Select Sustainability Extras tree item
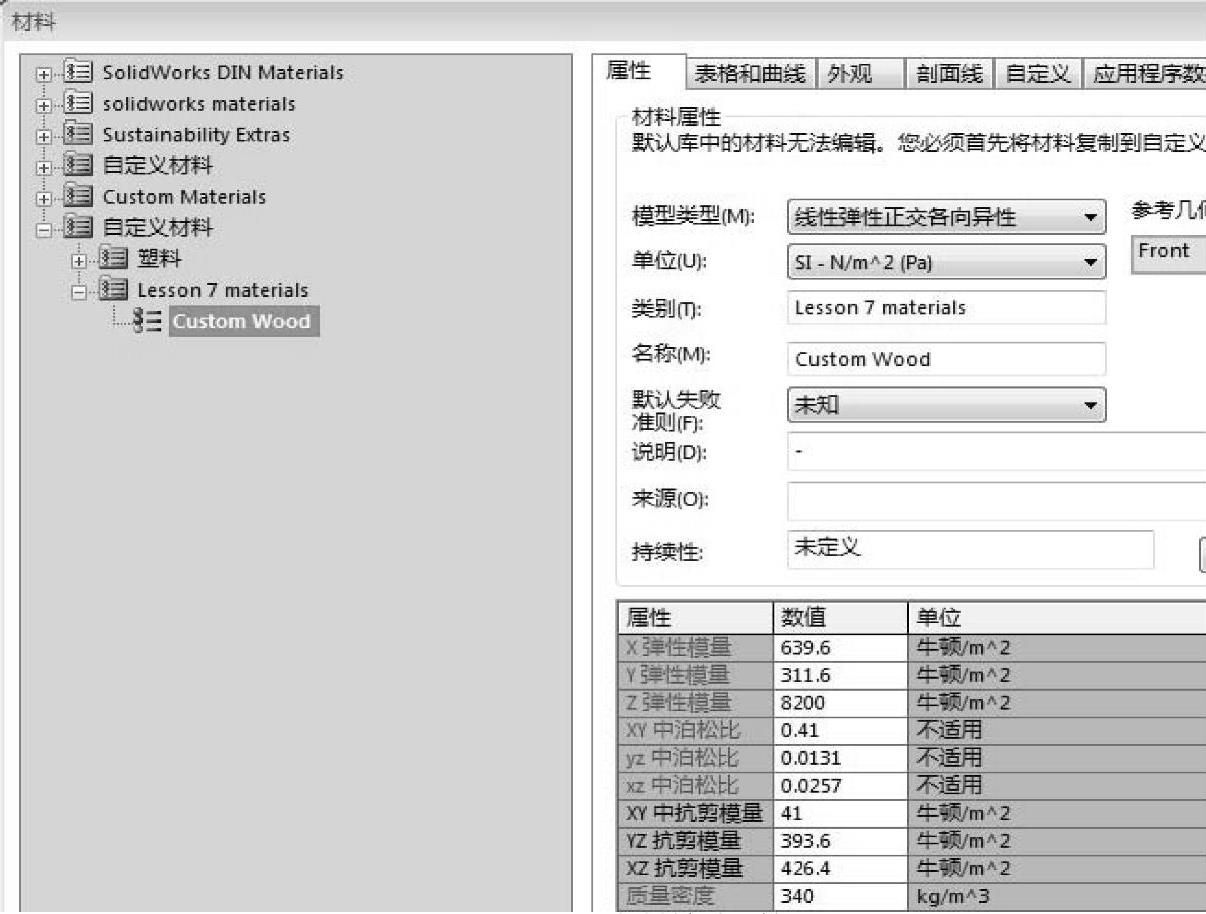1206x914 pixels. pos(196,135)
